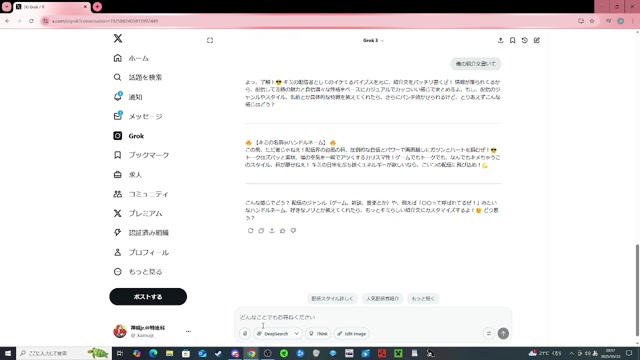
Task: Regenerate the Grok response
Action: (251, 231)
